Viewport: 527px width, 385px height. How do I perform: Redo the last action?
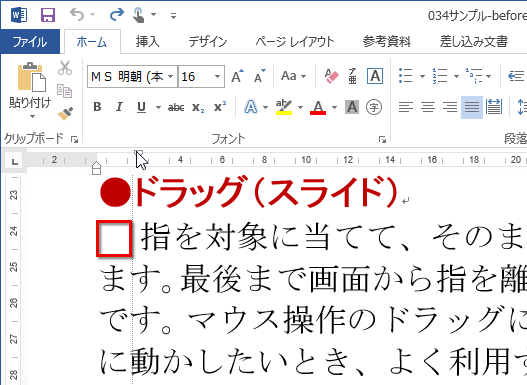117,15
